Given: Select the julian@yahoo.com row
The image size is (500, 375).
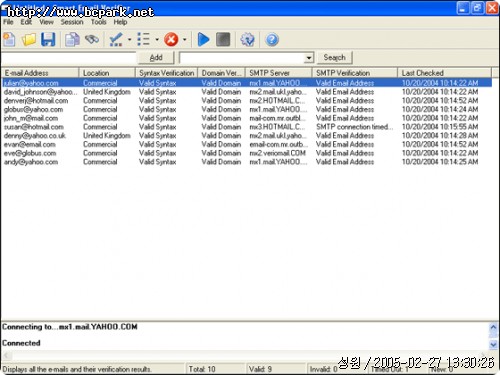Looking at the screenshot, I should pos(247,83).
